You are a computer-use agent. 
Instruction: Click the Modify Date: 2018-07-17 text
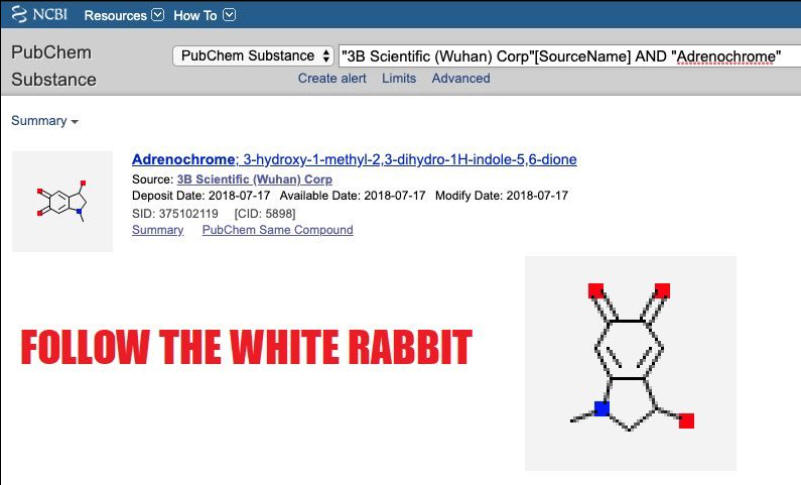[502, 196]
